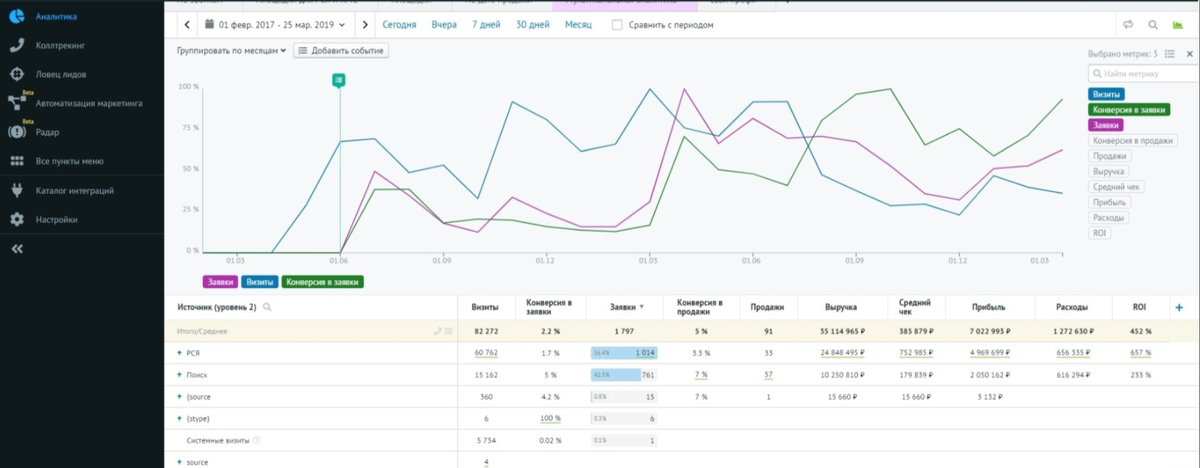
Task: Enable the Средний чек metric
Action: [1116, 187]
